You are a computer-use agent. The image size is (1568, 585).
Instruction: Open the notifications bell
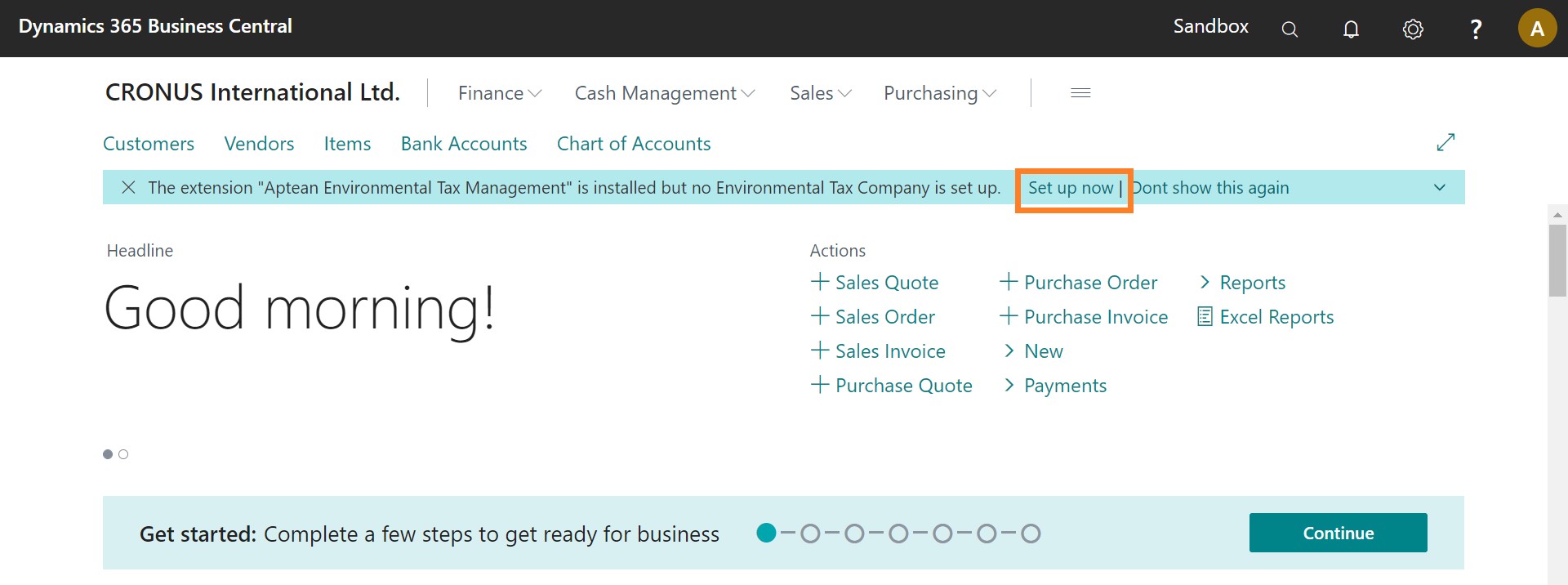pos(1352,29)
